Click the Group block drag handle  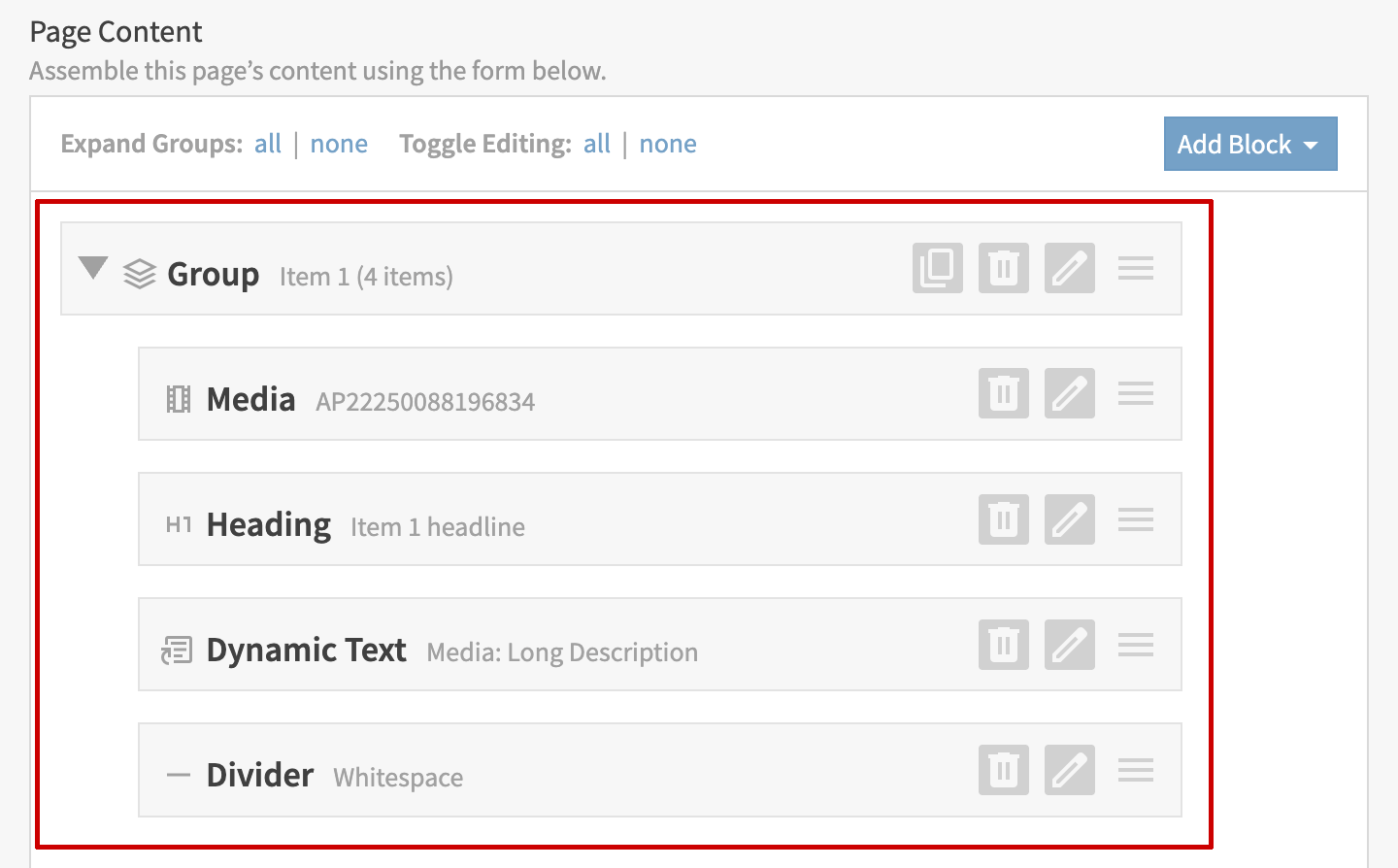1135,268
